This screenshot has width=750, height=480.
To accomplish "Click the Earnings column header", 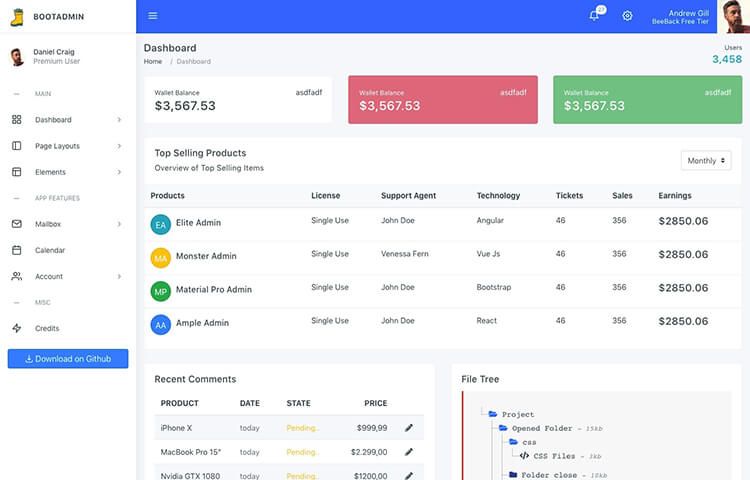I will pyautogui.click(x=675, y=196).
